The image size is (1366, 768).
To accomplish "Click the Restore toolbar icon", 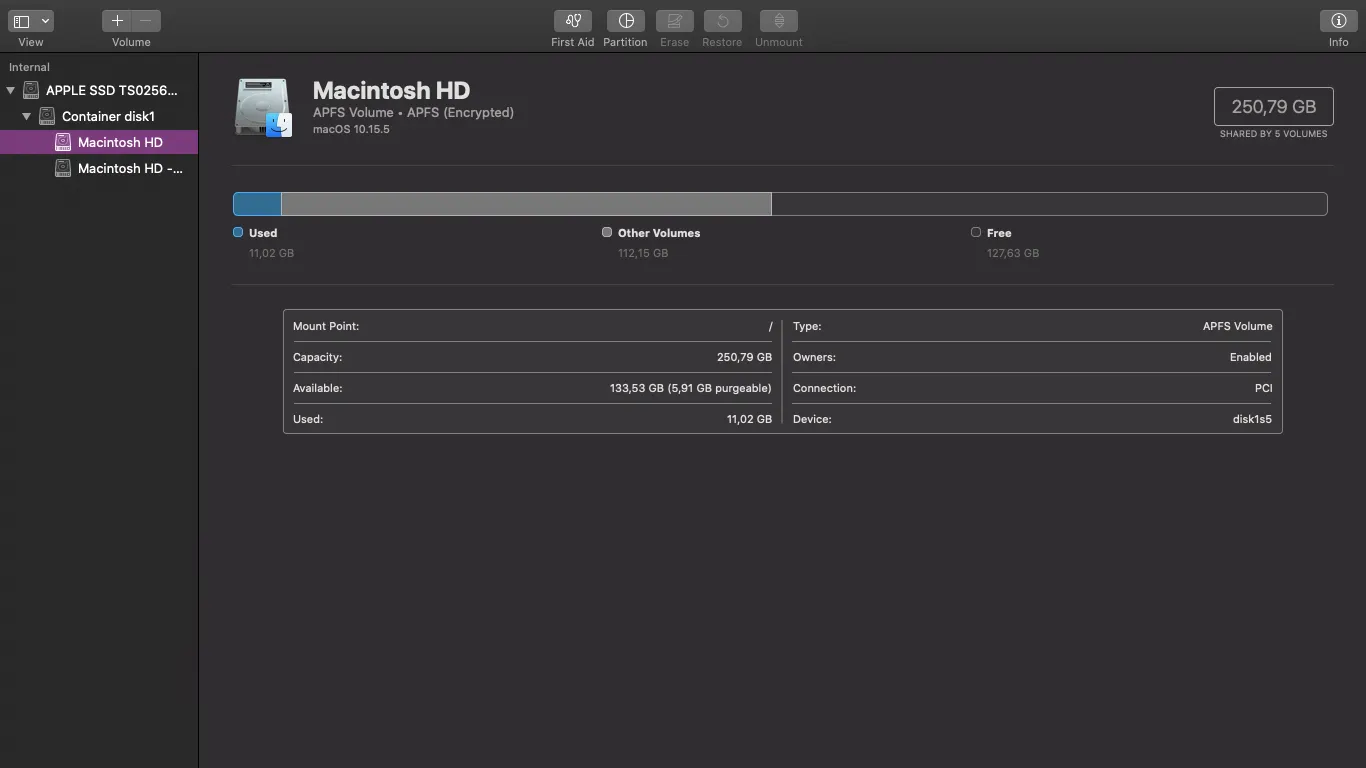I will [722, 21].
